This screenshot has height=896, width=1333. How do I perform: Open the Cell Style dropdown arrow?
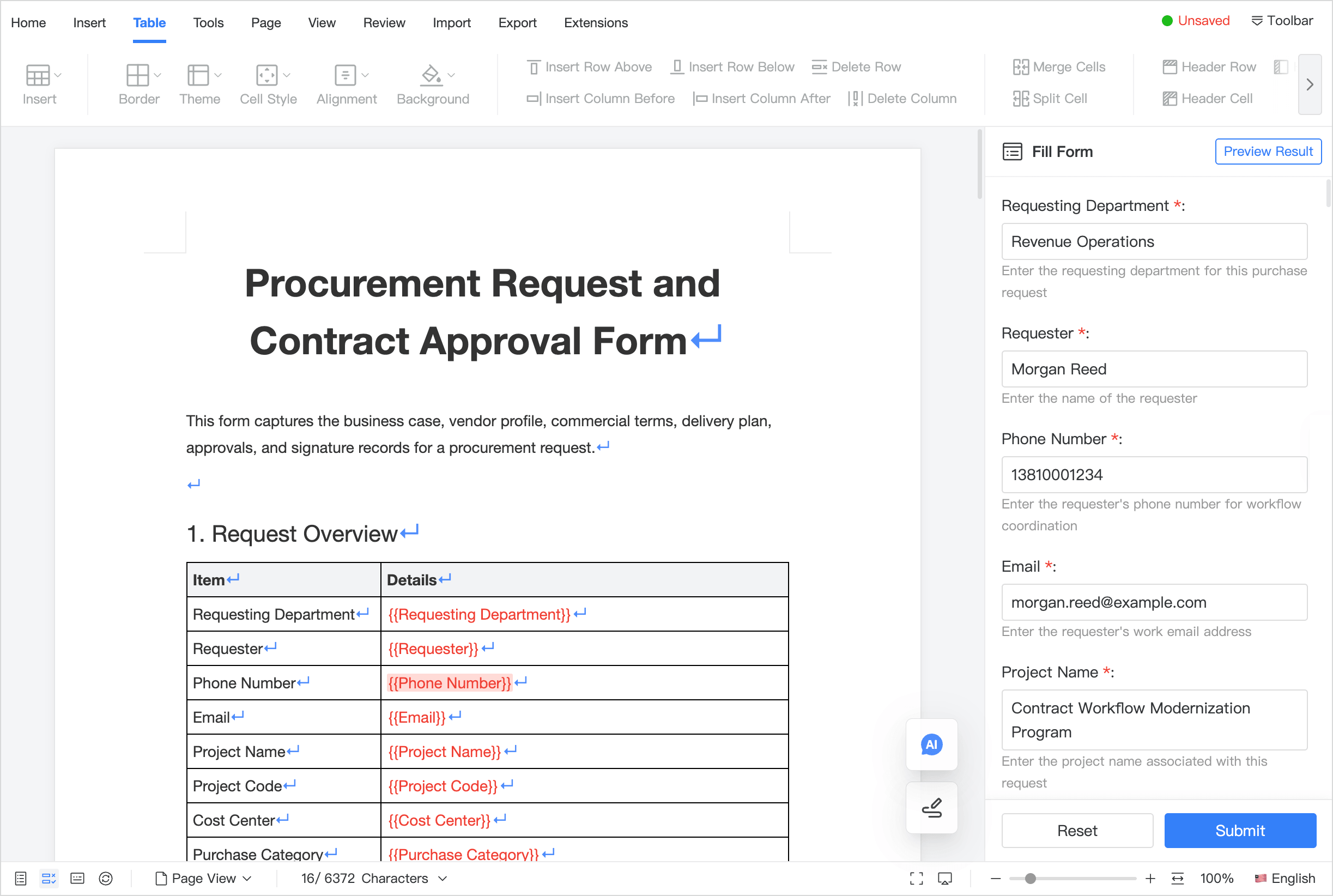(287, 75)
